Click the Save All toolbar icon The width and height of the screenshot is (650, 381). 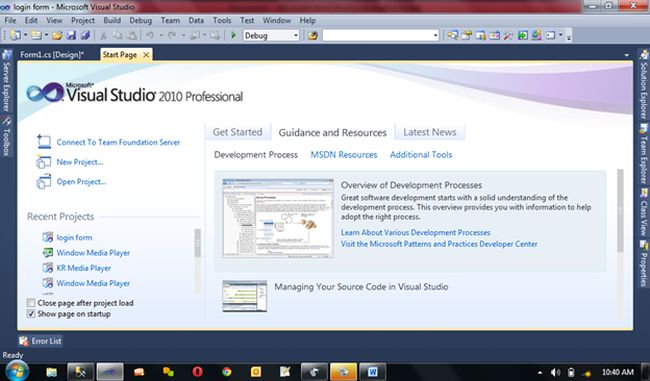pyautogui.click(x=85, y=36)
